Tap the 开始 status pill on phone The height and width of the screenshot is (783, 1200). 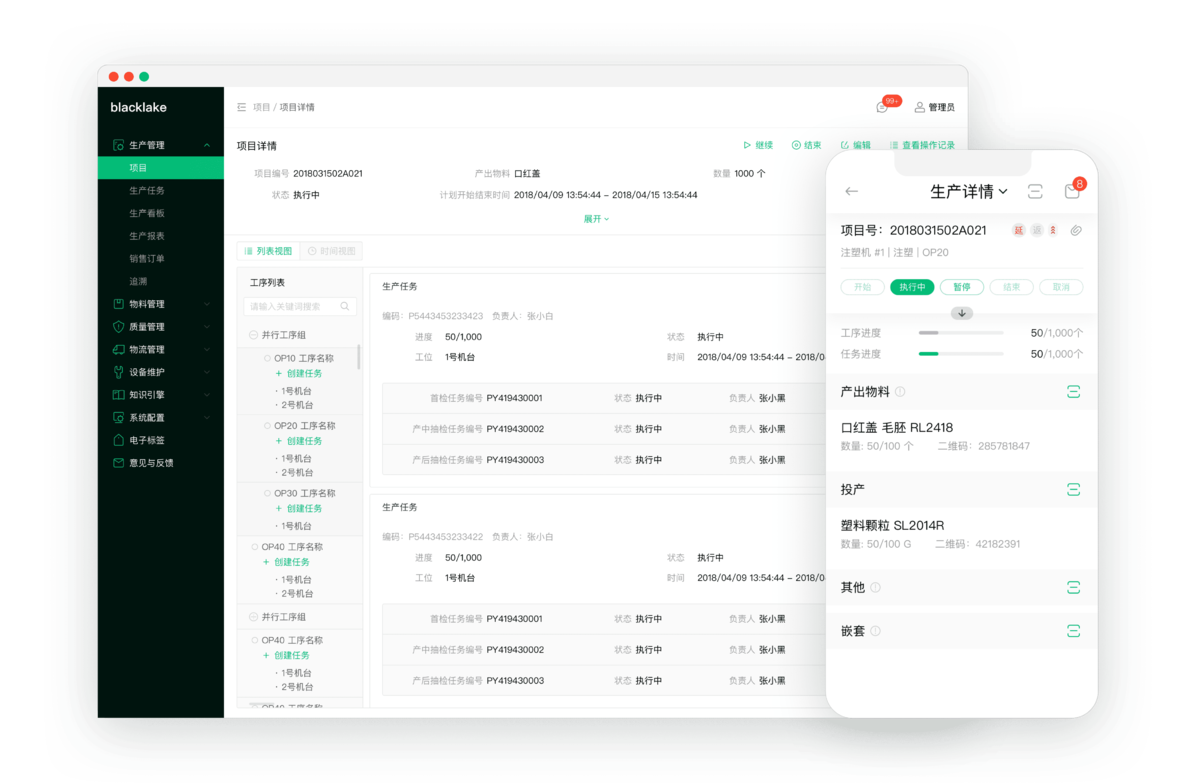coord(862,287)
